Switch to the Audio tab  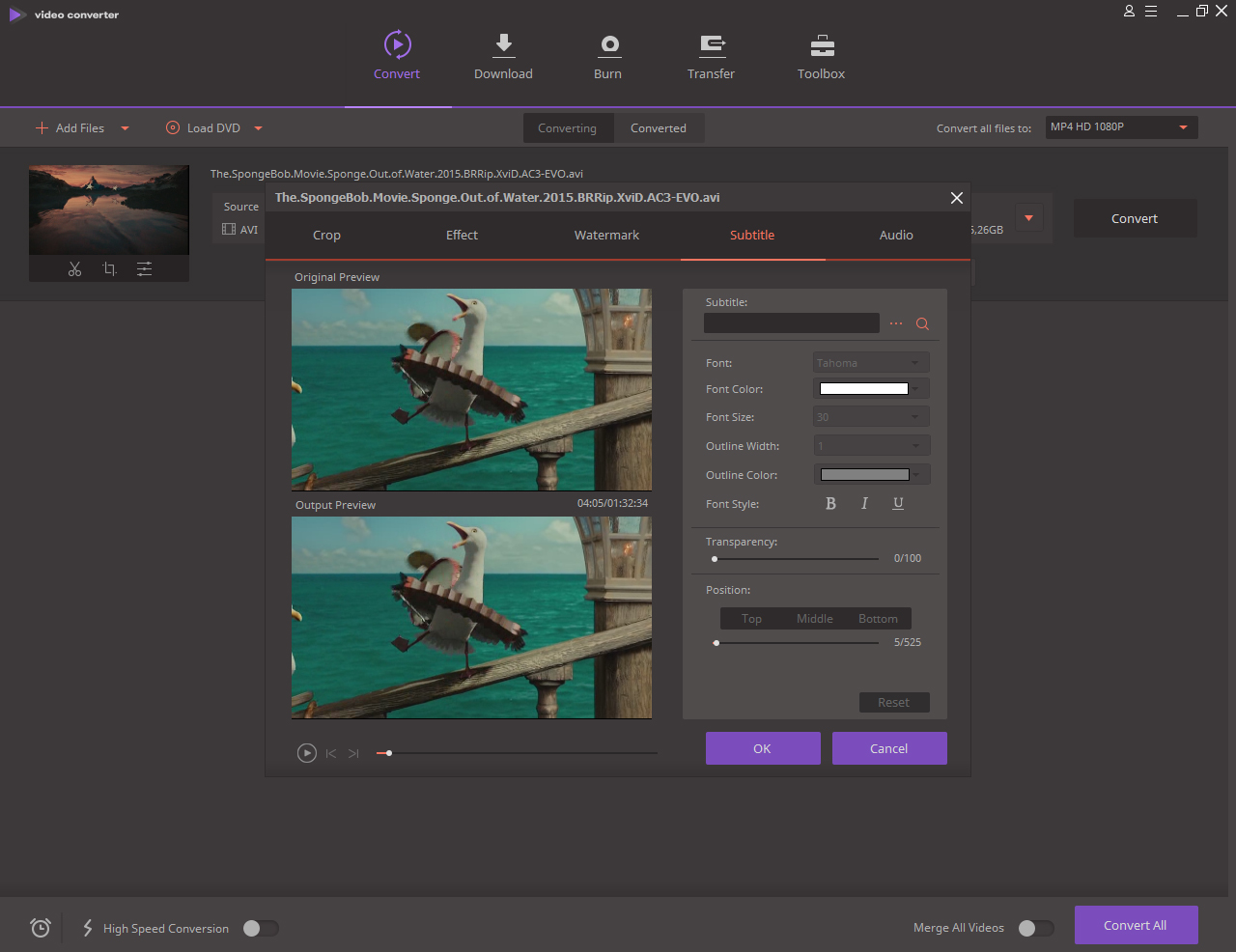click(896, 236)
